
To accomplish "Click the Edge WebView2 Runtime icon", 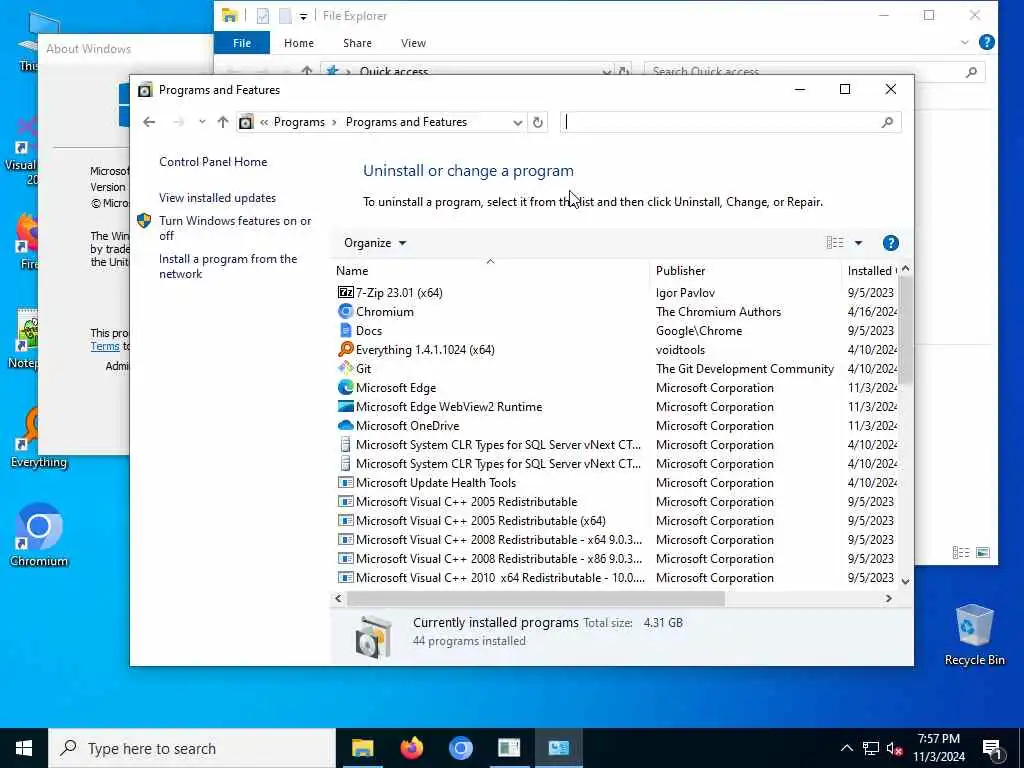I will pos(345,406).
